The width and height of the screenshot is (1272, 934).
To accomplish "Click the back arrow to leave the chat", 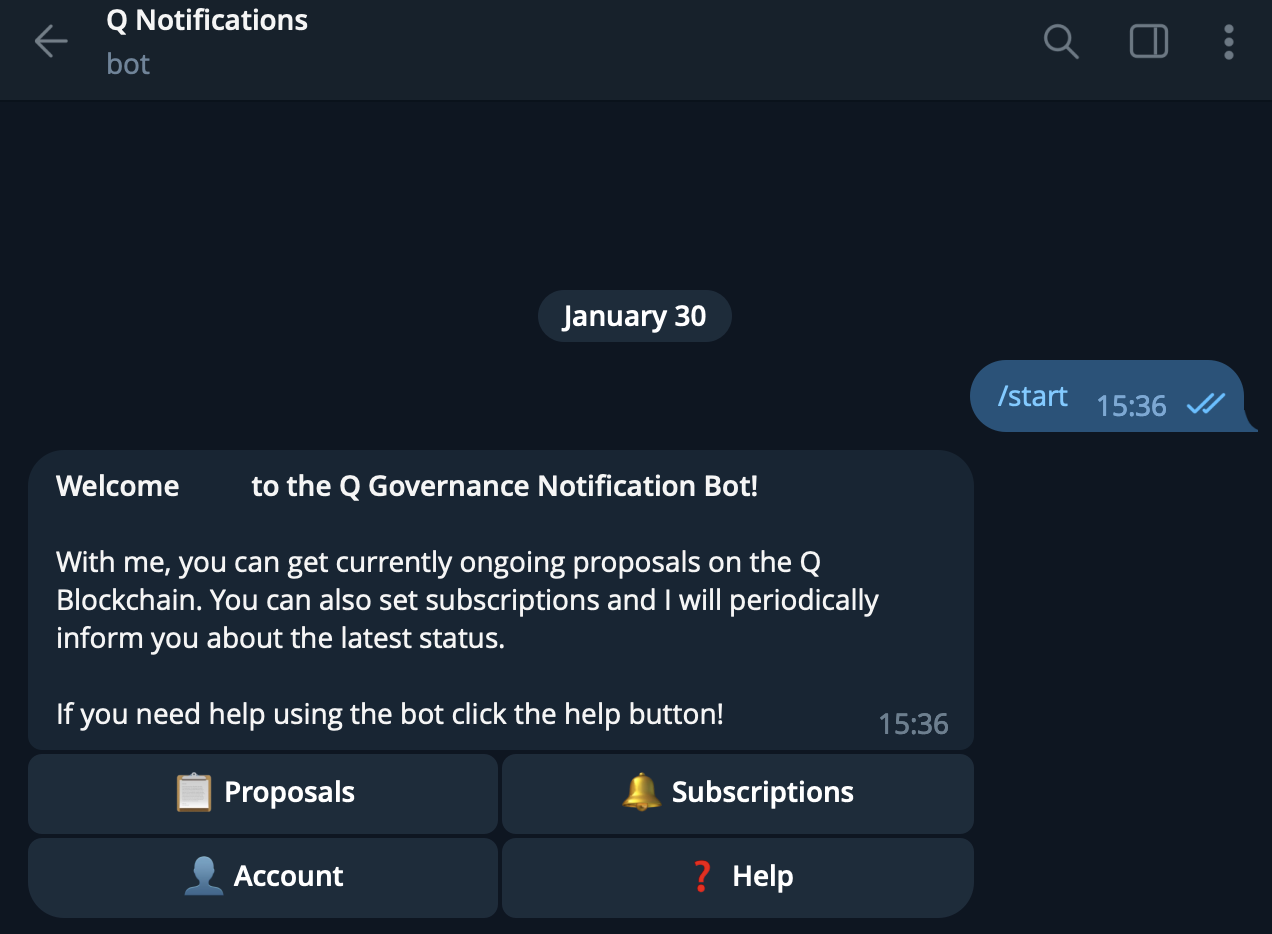I will tap(50, 41).
